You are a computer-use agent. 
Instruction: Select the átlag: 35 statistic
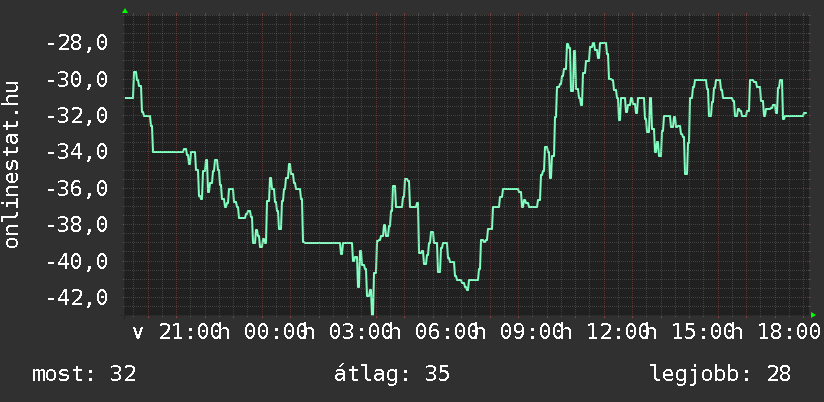(x=392, y=374)
